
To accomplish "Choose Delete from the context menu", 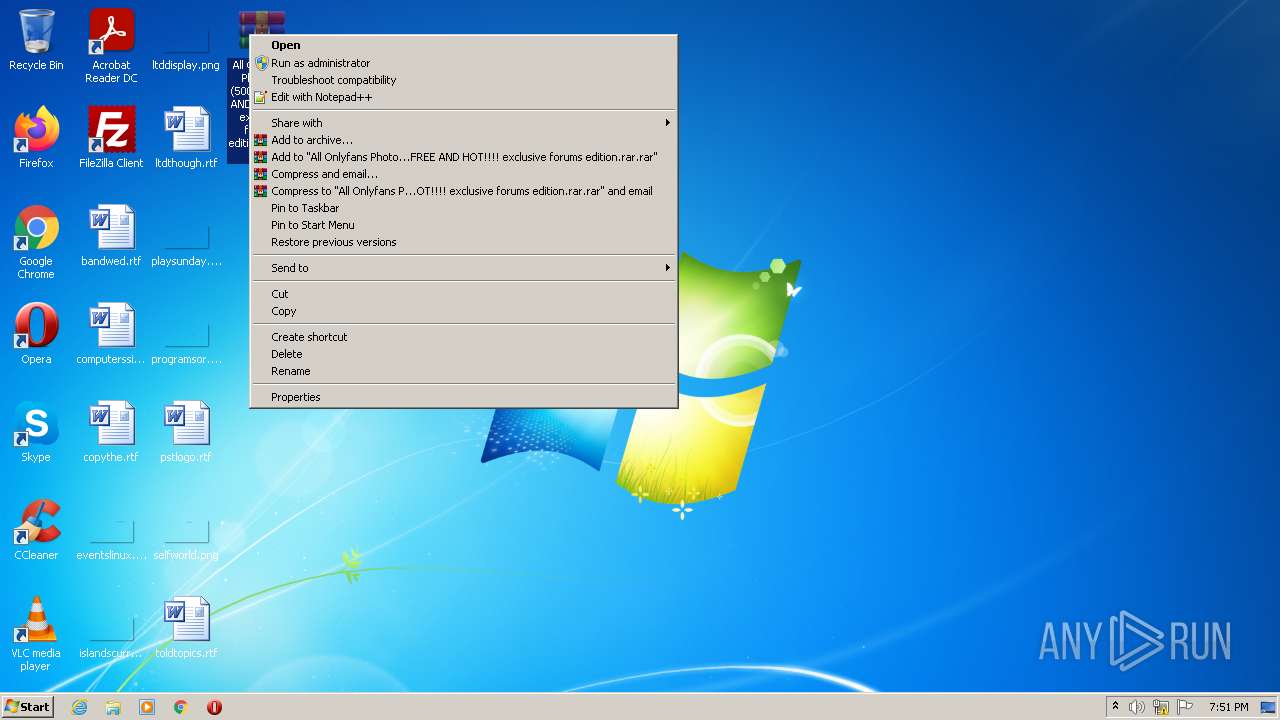I will tap(463, 354).
